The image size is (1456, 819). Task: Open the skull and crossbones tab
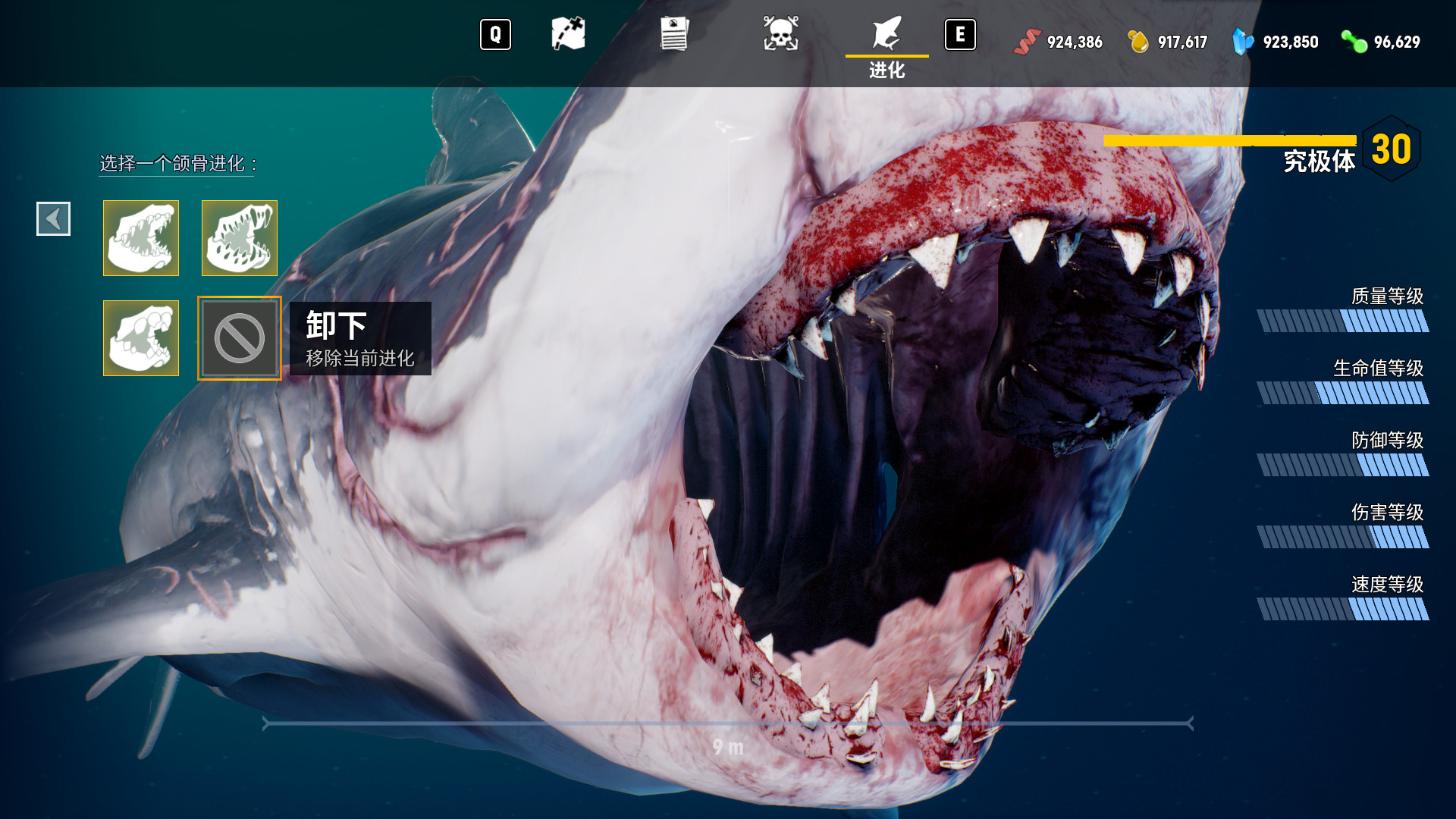click(780, 34)
